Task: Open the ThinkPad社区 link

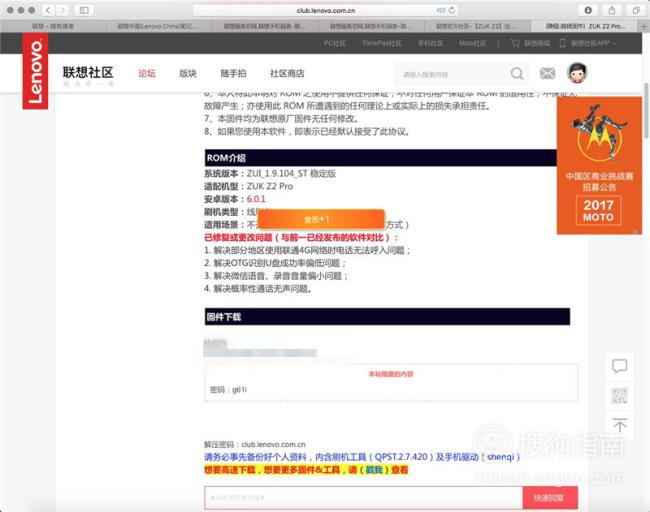Action: [x=381, y=43]
